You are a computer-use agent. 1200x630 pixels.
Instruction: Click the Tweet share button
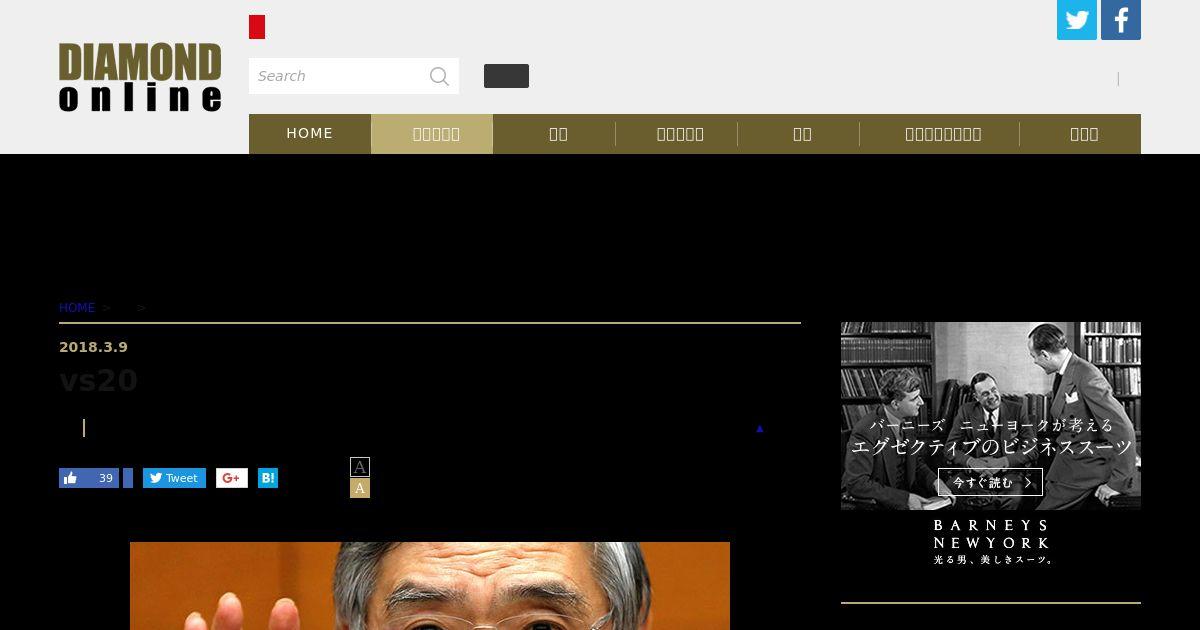[x=174, y=478]
